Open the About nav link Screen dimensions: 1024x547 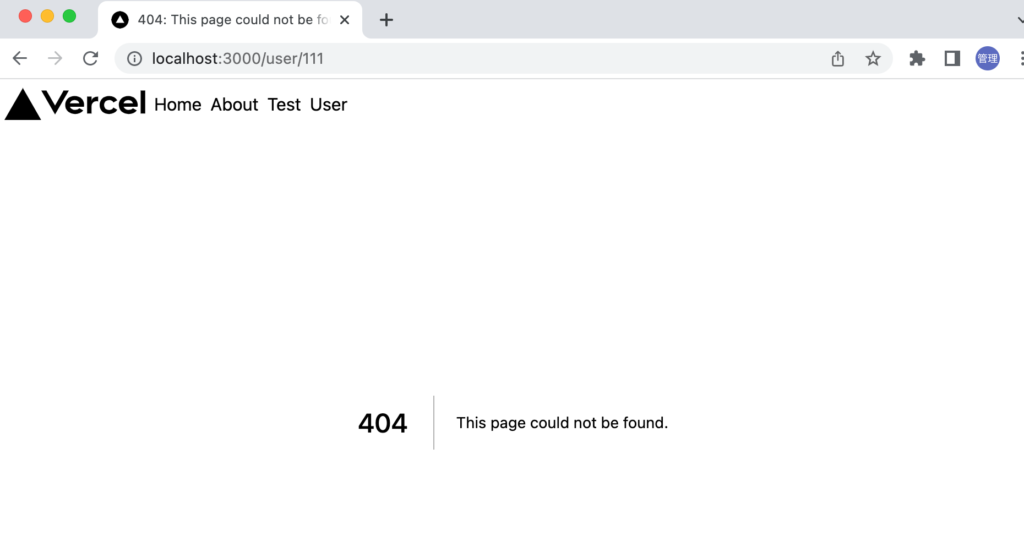pos(234,105)
